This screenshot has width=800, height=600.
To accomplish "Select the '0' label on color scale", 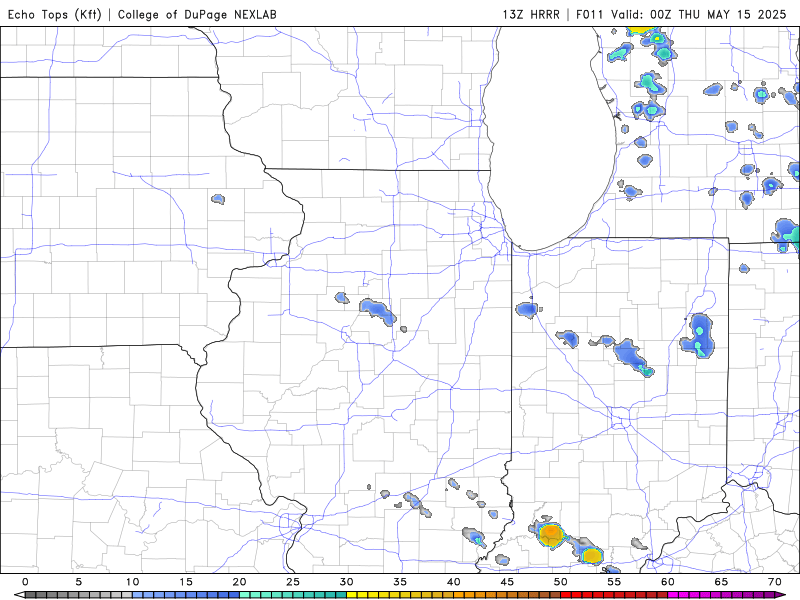I will 26,582.
